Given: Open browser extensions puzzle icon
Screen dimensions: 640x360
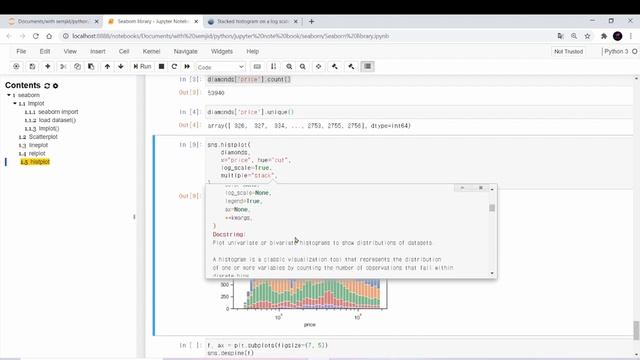Looking at the screenshot, I should [604, 36].
